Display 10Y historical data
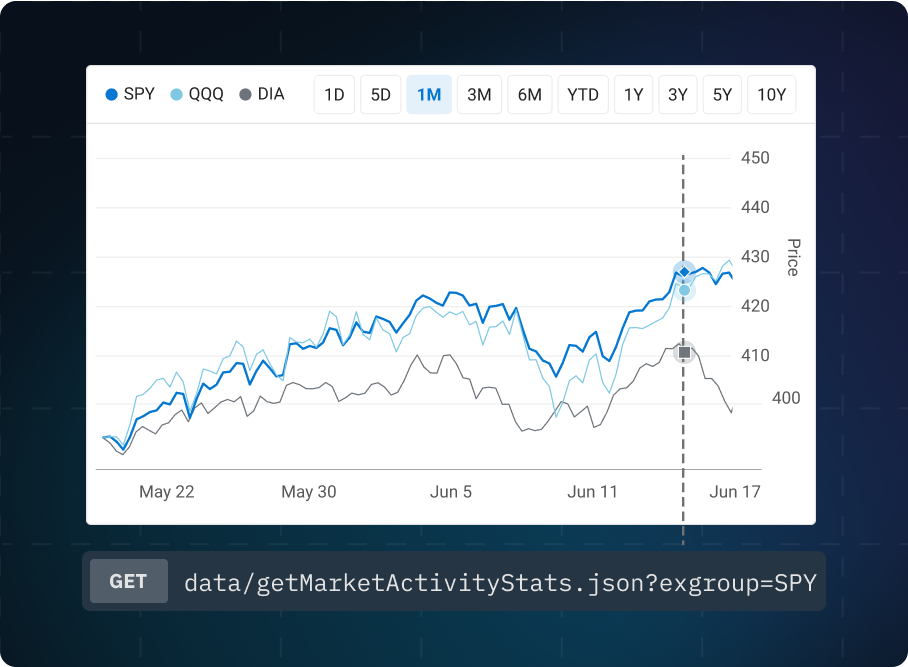The image size is (908, 667). point(771,94)
